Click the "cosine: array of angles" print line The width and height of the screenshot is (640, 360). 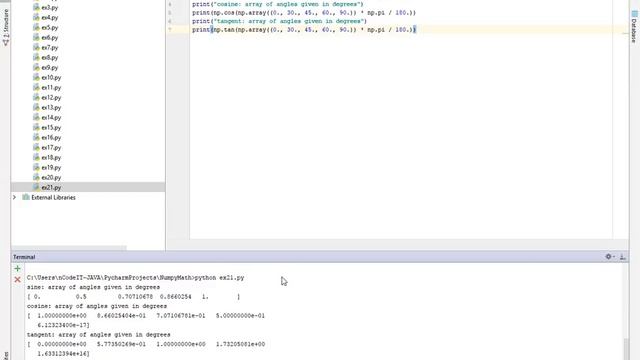coord(278,4)
